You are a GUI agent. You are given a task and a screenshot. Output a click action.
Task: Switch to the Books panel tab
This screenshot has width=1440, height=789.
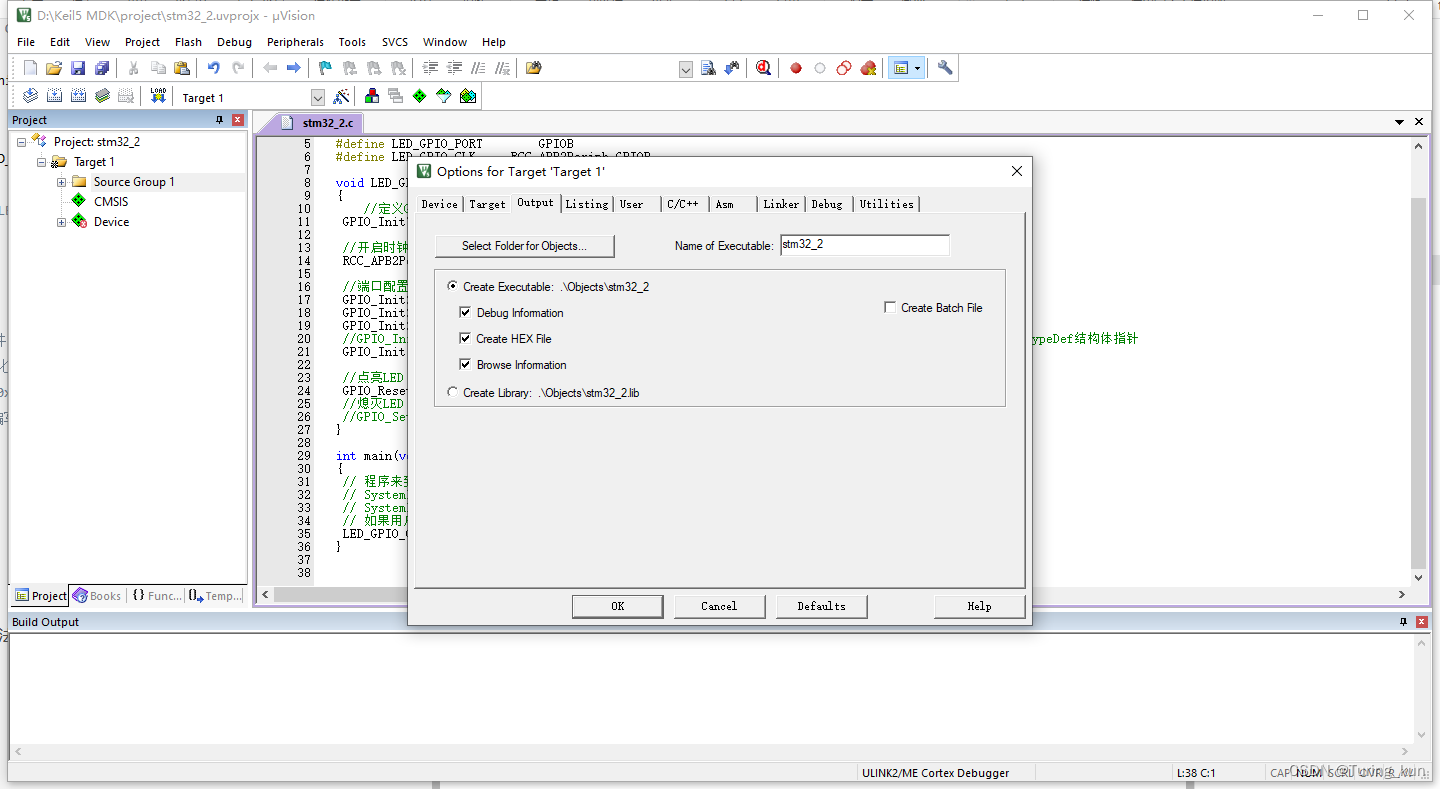[x=97, y=596]
